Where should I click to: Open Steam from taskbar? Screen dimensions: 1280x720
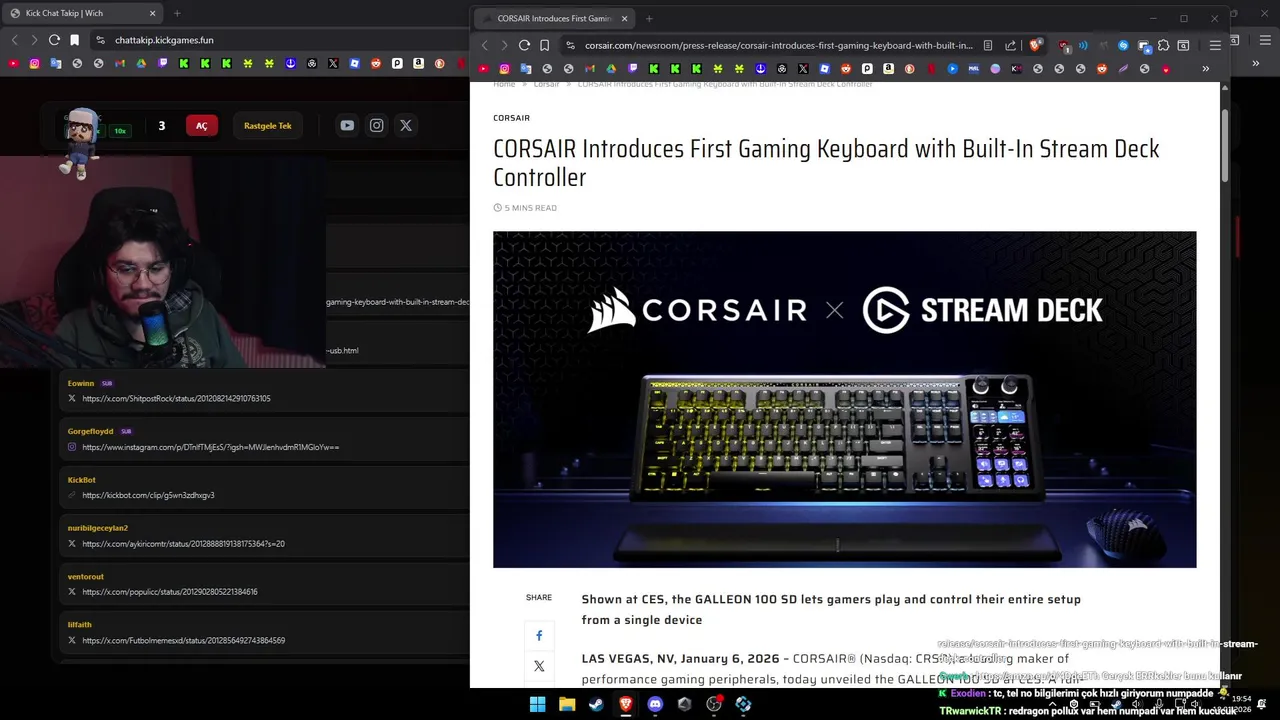coord(596,704)
